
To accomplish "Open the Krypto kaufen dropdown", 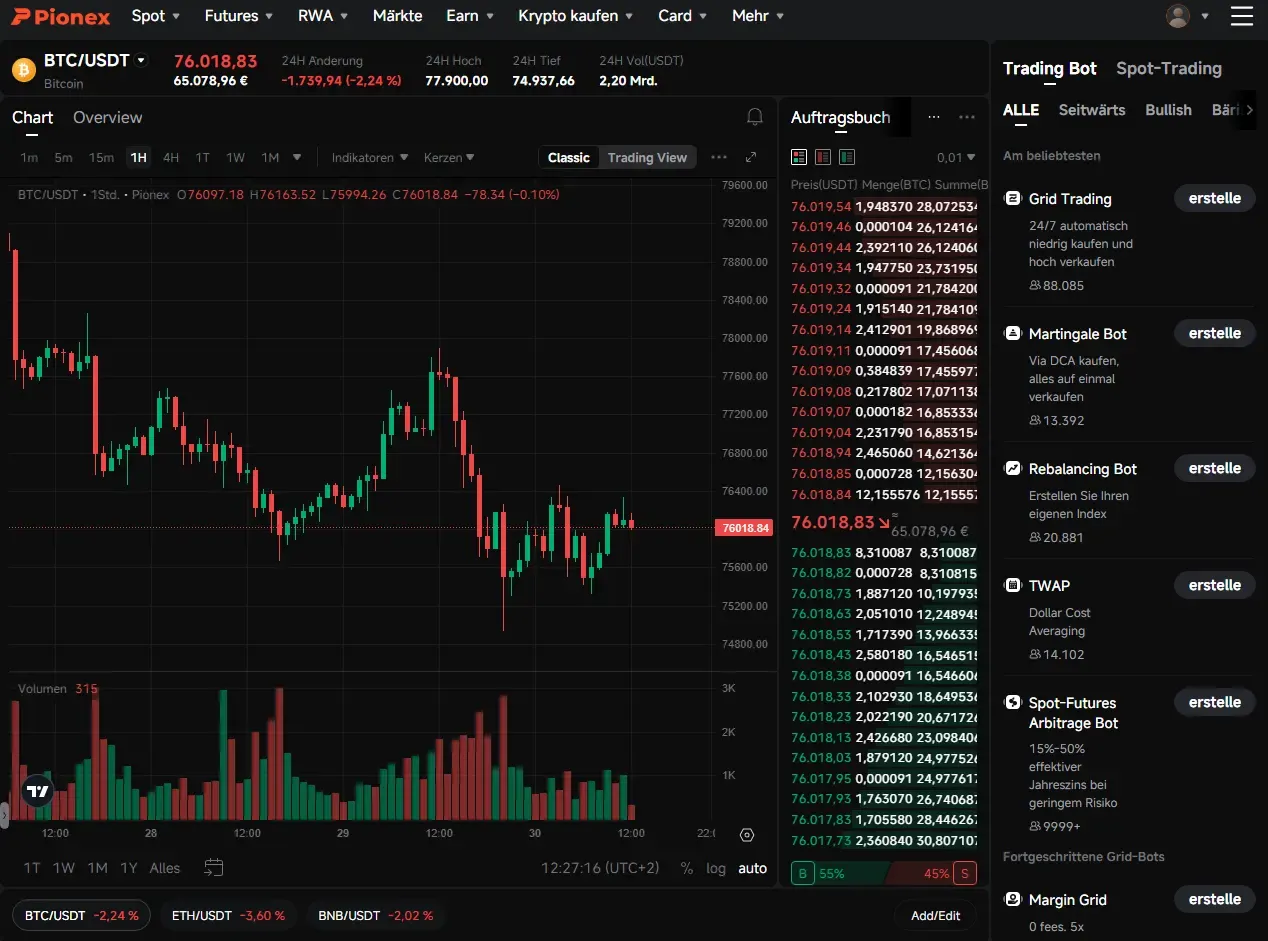I will pos(575,16).
